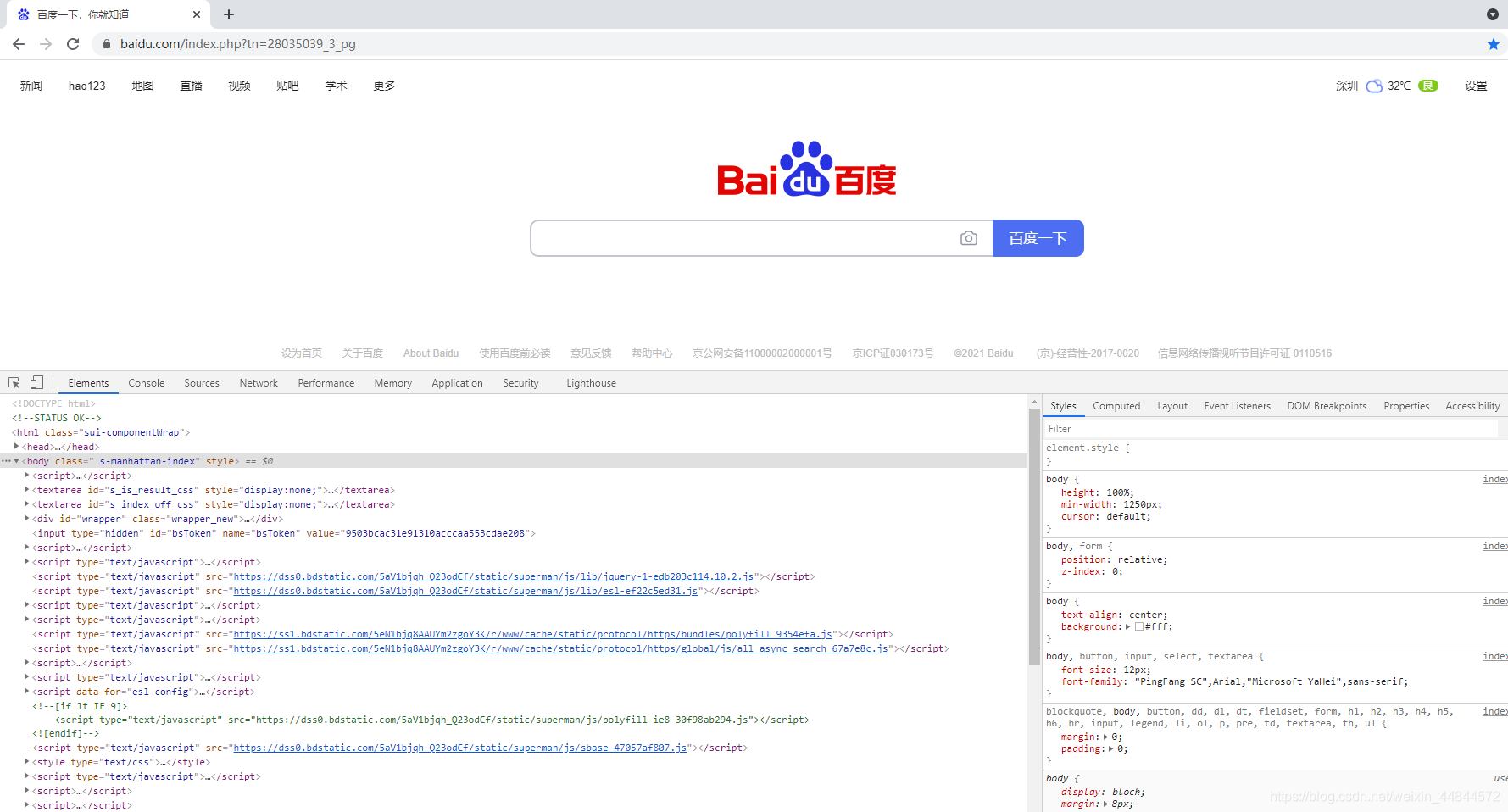Expand the head element node
The width and height of the screenshot is (1508, 812).
(16, 447)
